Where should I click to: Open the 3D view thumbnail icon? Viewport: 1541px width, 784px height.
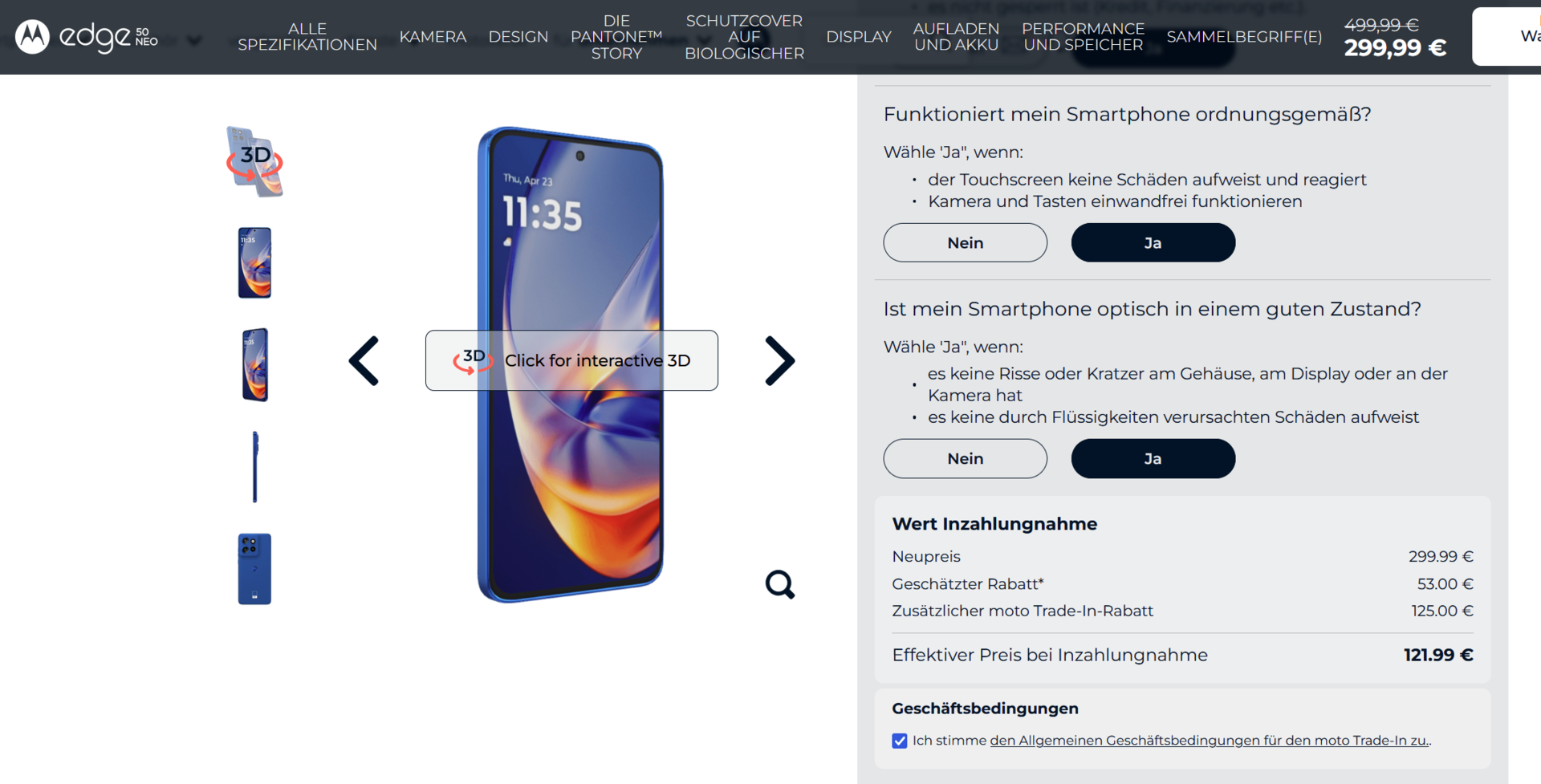(x=255, y=161)
